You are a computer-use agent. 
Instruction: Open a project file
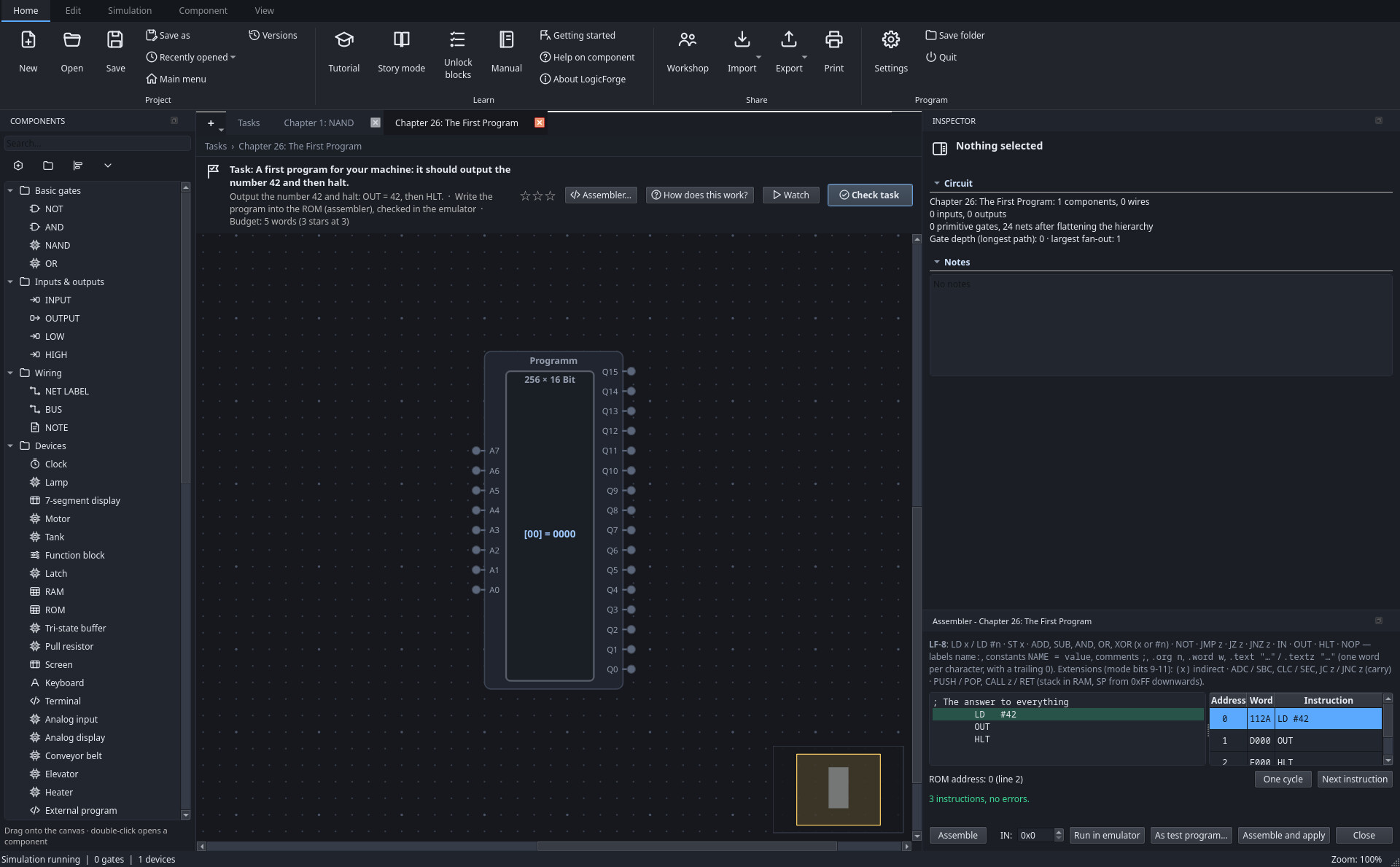coord(71,51)
